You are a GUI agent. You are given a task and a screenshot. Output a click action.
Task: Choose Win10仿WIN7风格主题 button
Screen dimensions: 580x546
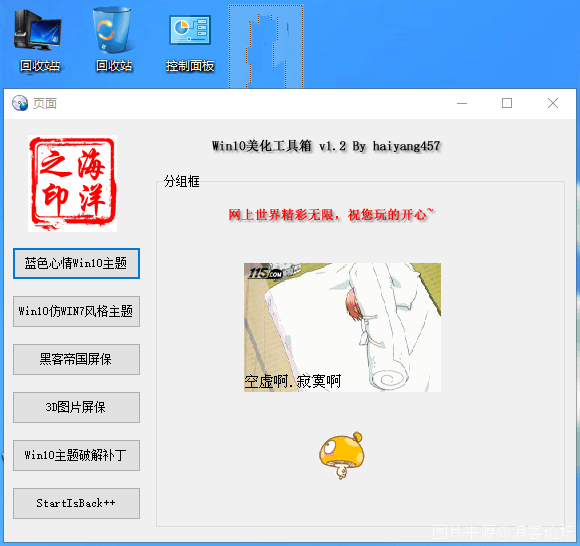click(x=76, y=311)
